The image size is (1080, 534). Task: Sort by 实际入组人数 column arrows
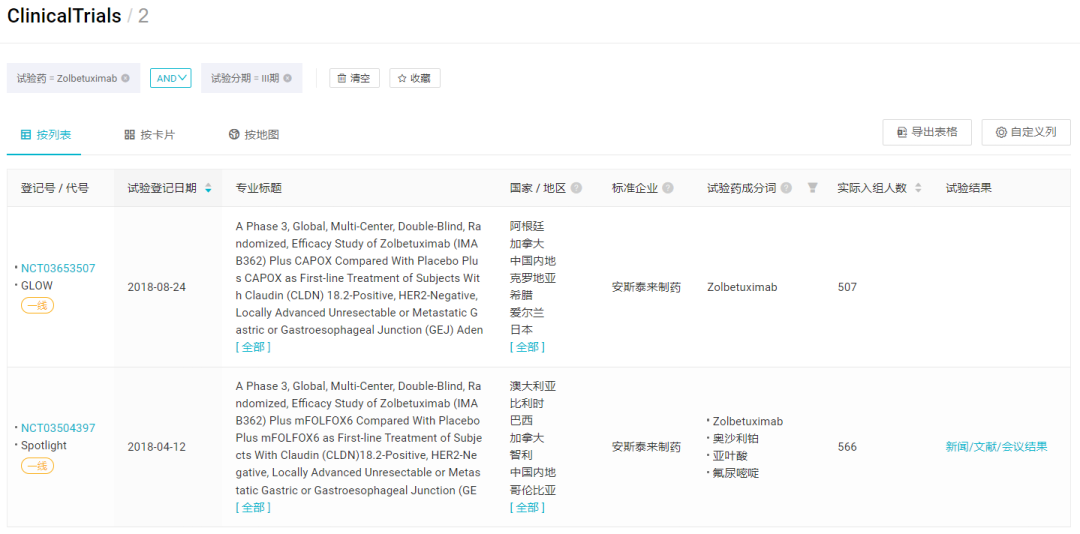[918, 188]
